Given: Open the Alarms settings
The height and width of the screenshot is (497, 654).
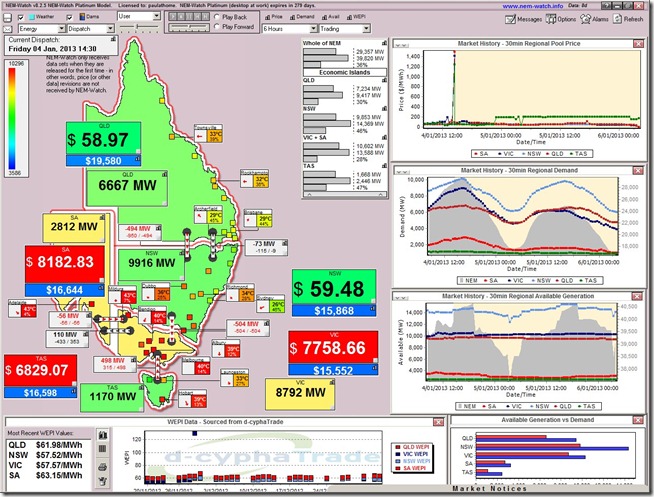Looking at the screenshot, I should pos(594,19).
